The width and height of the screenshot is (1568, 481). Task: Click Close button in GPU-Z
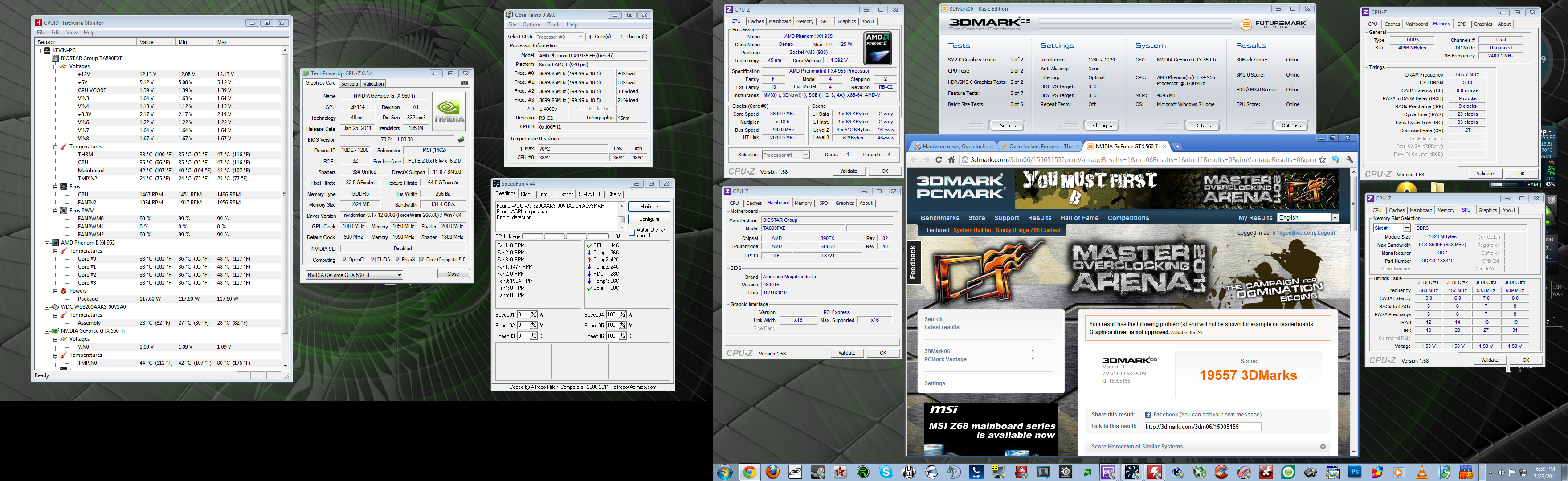coord(453,274)
